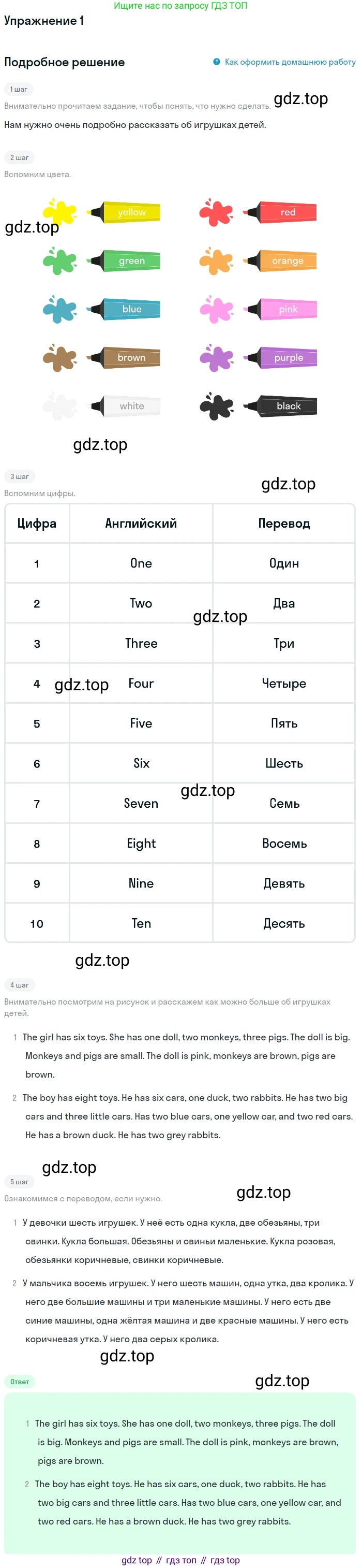Click the white marker labeled white
Viewport: 362px width, 1568px height.
click(x=123, y=406)
